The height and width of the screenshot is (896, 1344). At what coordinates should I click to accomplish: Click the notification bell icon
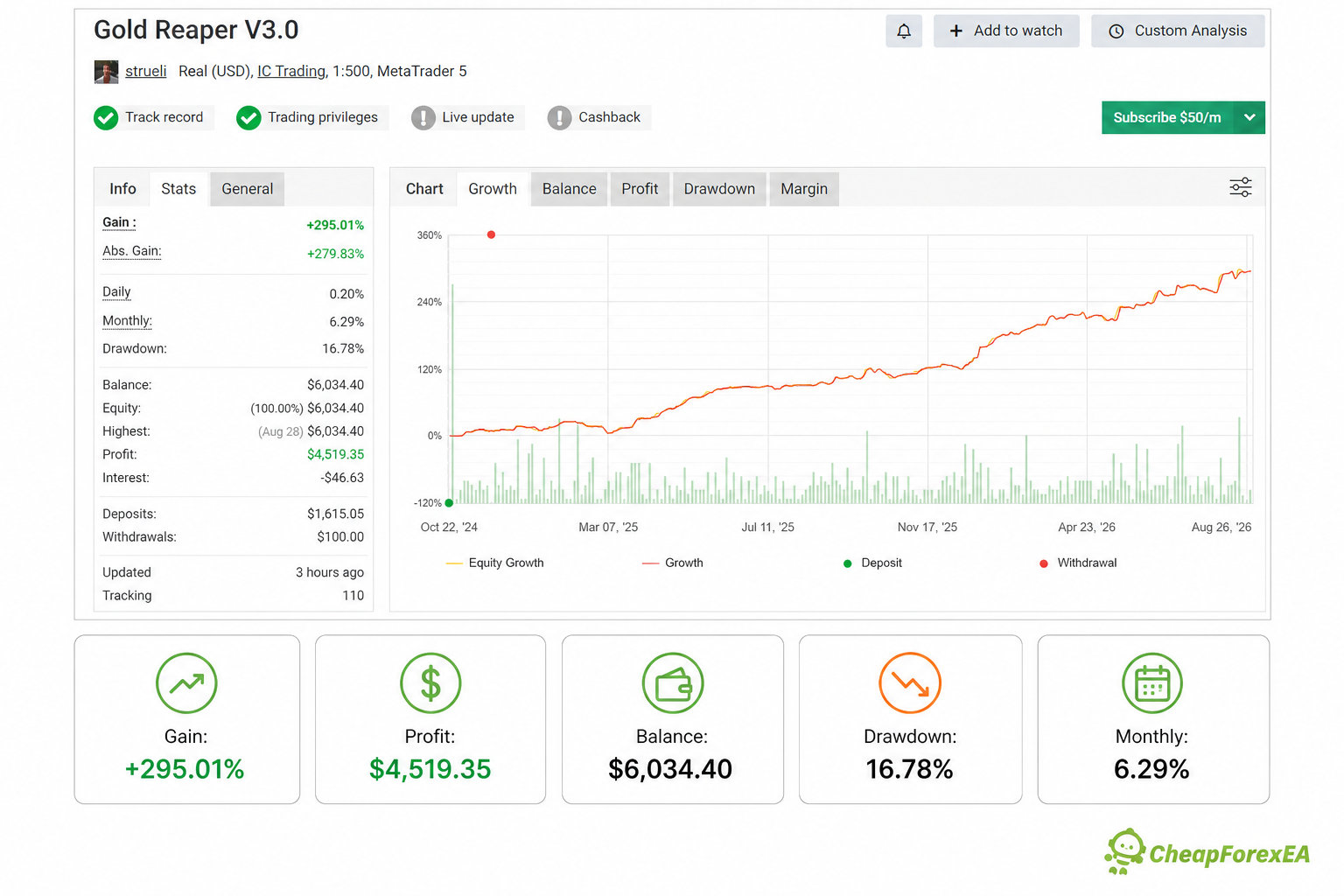[904, 31]
